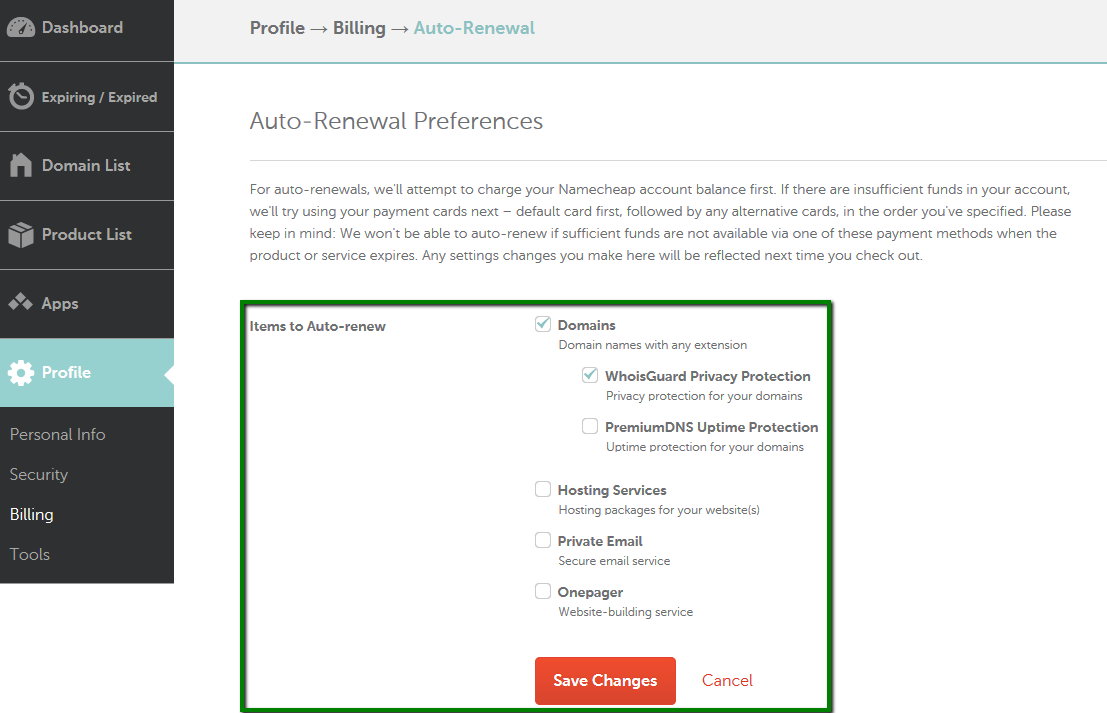The width and height of the screenshot is (1107, 713).
Task: Click 'Uptime protection for your domains' text
Action: (705, 447)
